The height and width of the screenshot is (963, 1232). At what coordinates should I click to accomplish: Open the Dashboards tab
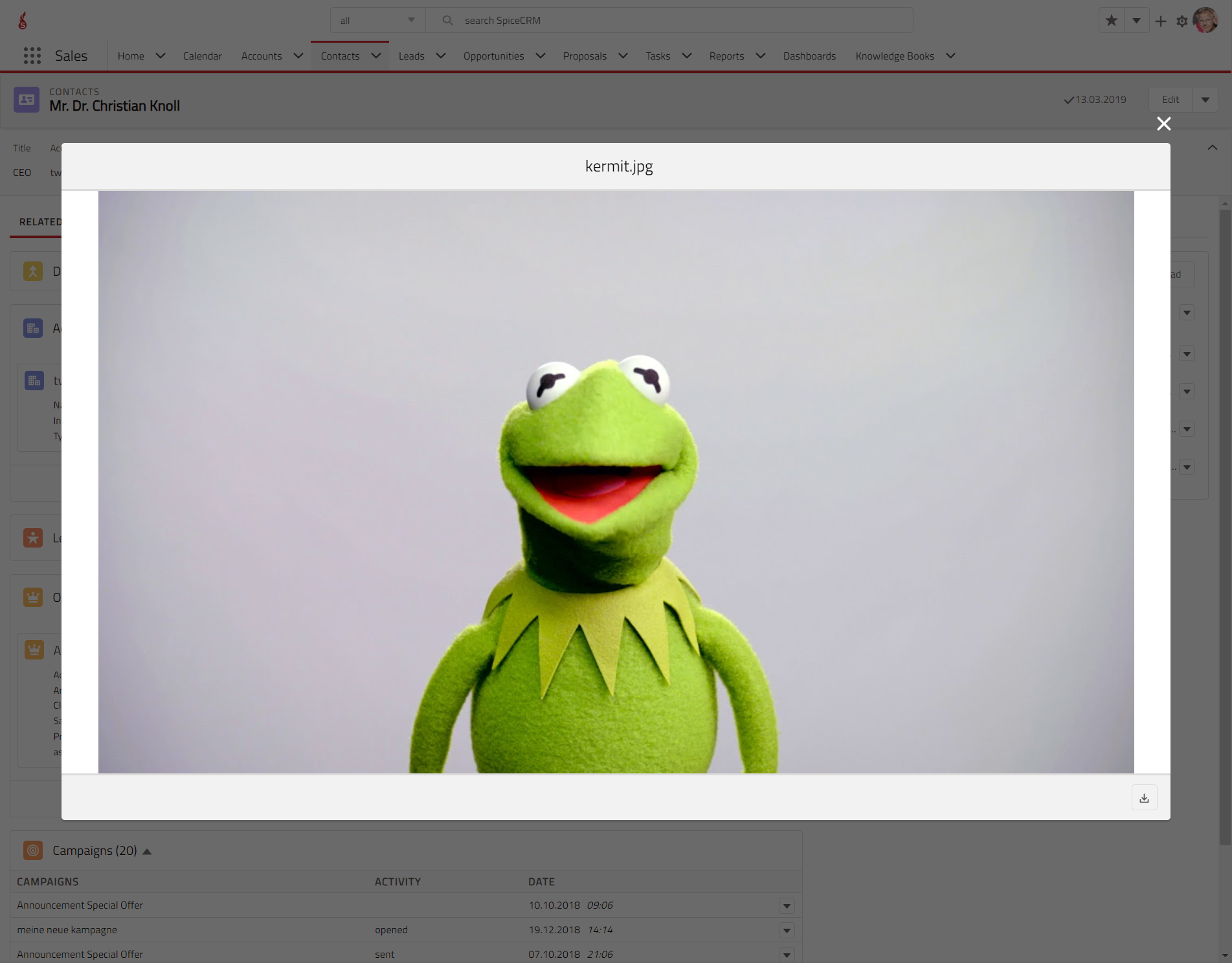pyautogui.click(x=809, y=56)
